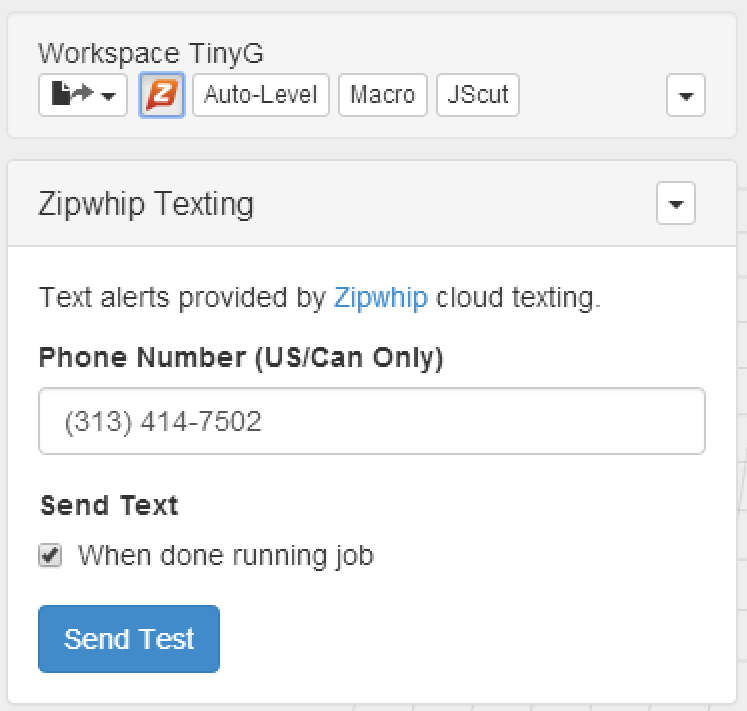Open the Zipwhip Texting panel dropdown
The width and height of the screenshot is (747, 711).
click(x=675, y=204)
